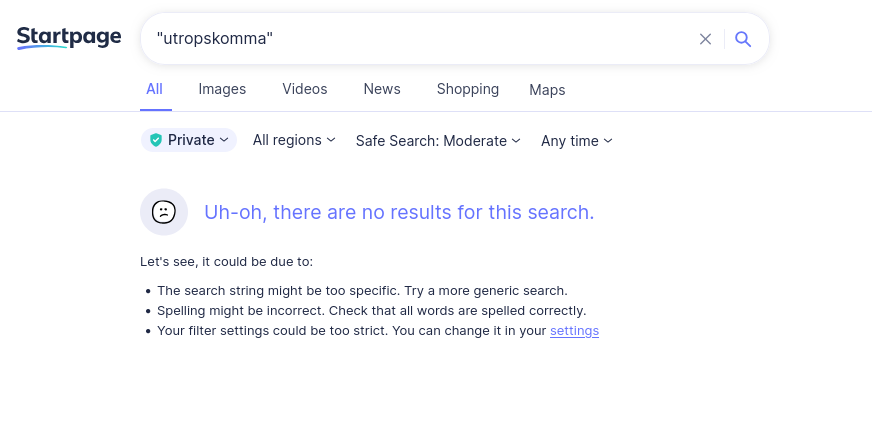Open the Maps tab

click(x=547, y=90)
